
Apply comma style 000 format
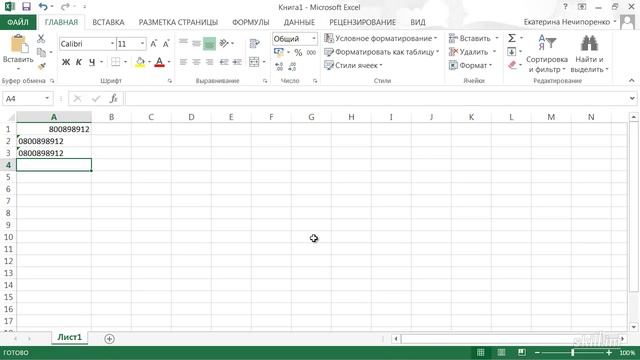[x=311, y=53]
